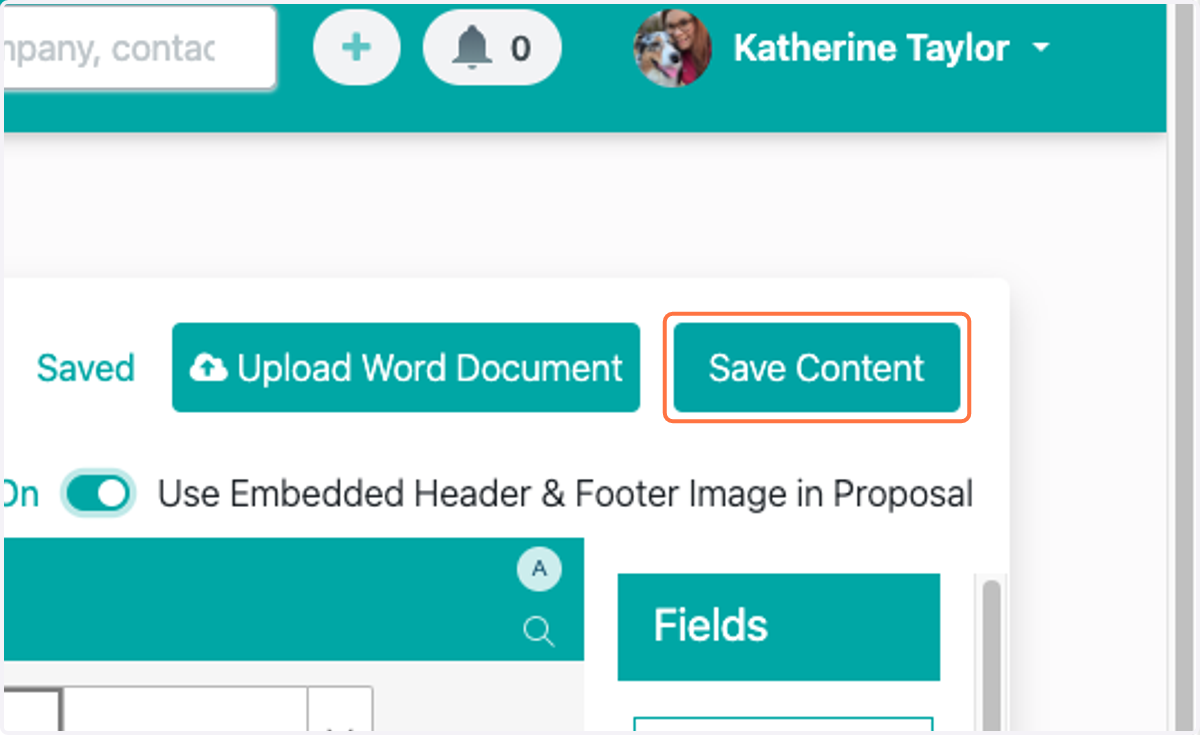Disable Use Embedded Header & Footer Image toggle
This screenshot has width=1200, height=735.
click(98, 494)
